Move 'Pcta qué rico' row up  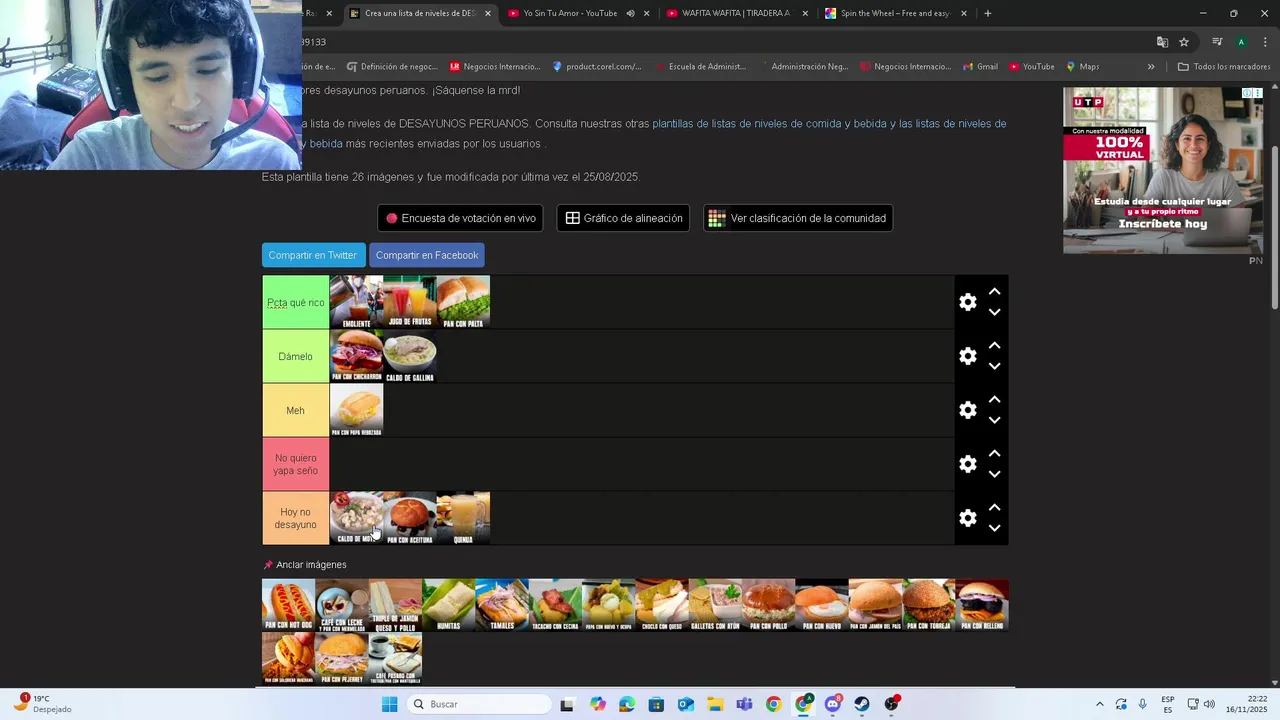point(994,292)
